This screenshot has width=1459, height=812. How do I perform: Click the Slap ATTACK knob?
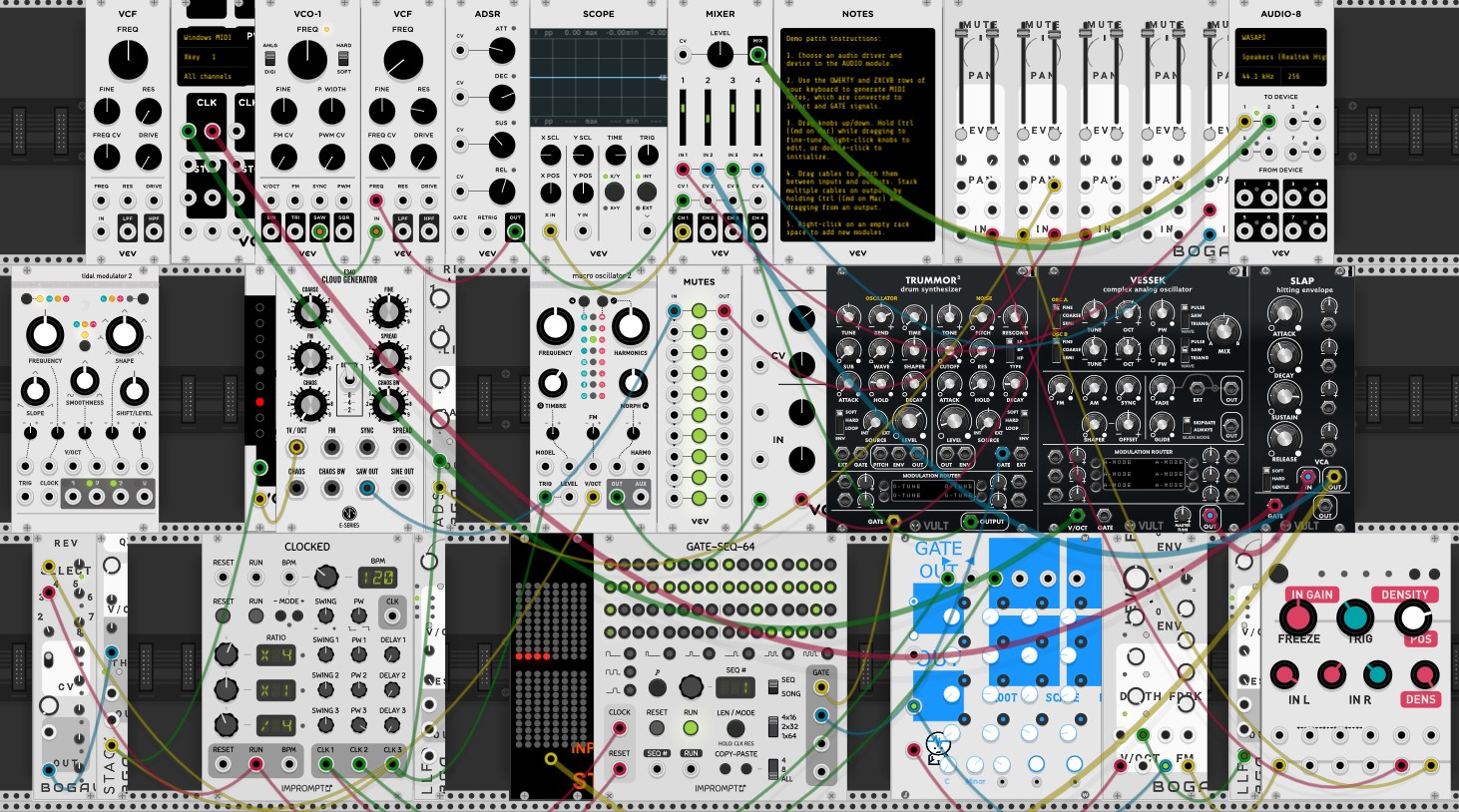tap(1283, 314)
